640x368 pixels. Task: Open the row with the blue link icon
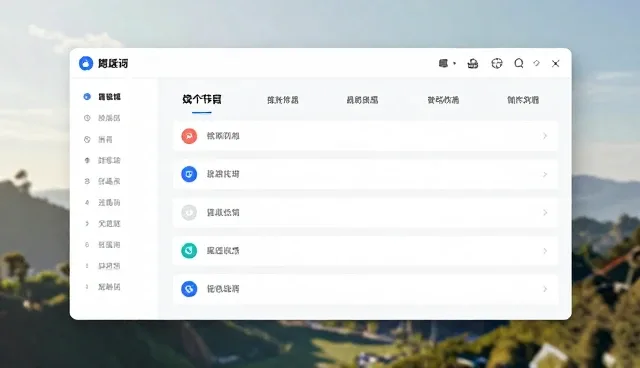point(365,289)
